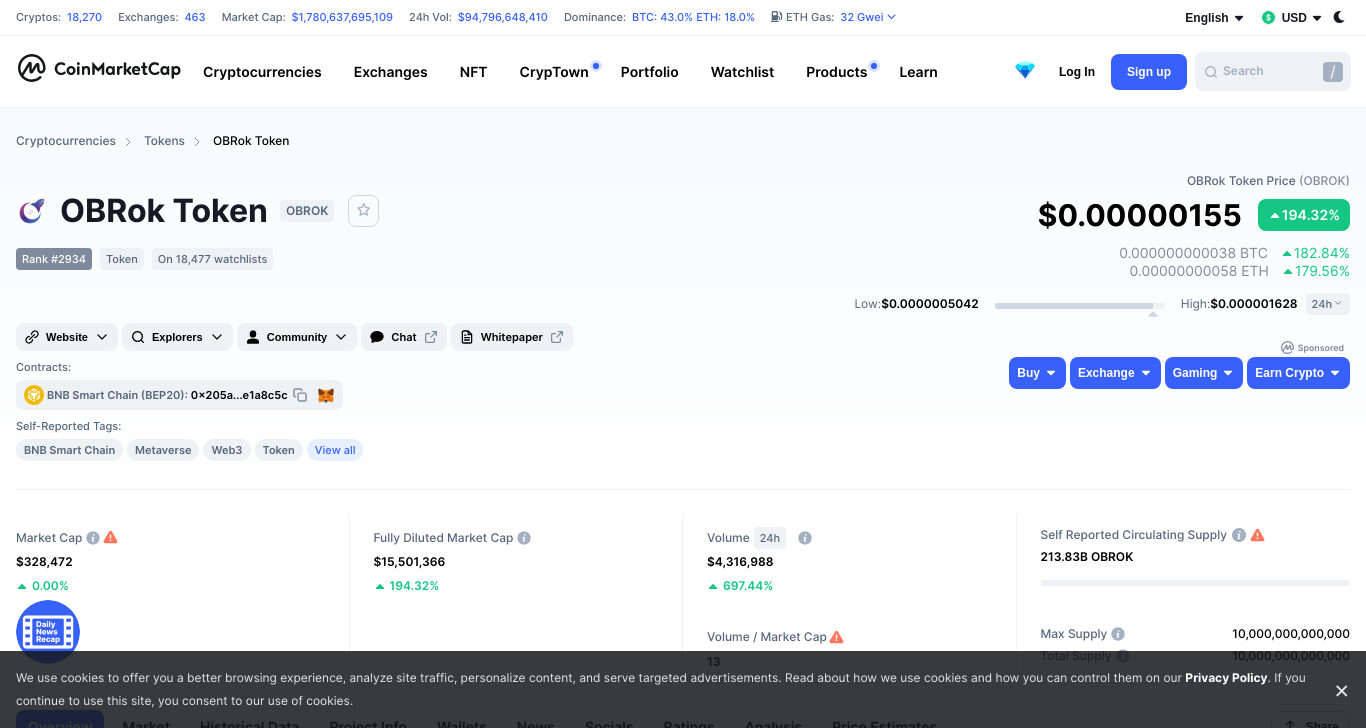Click Volume / Market Cap warning icon
The height and width of the screenshot is (728, 1366).
click(x=837, y=637)
